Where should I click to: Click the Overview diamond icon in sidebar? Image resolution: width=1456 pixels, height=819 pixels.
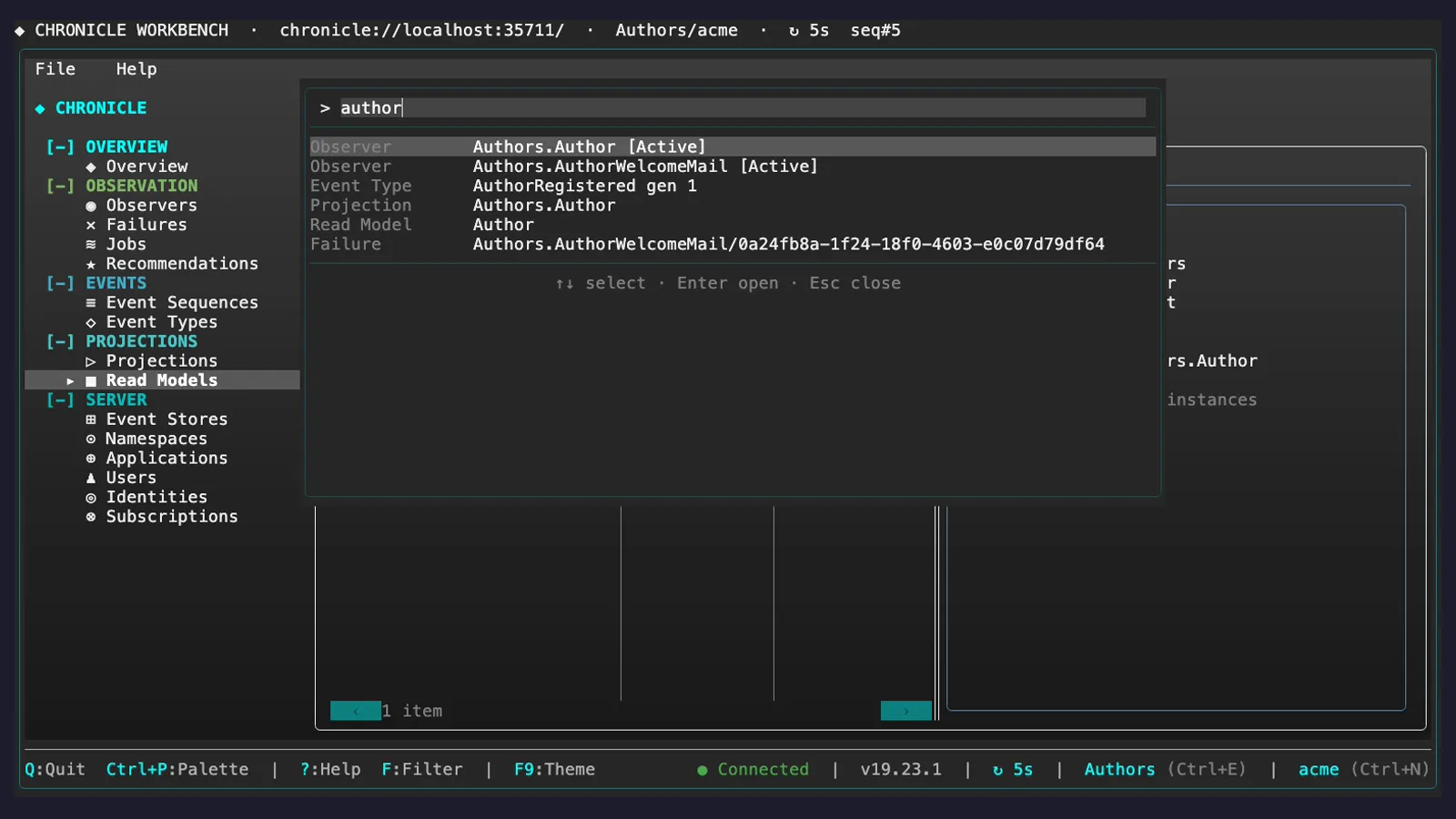91,167
